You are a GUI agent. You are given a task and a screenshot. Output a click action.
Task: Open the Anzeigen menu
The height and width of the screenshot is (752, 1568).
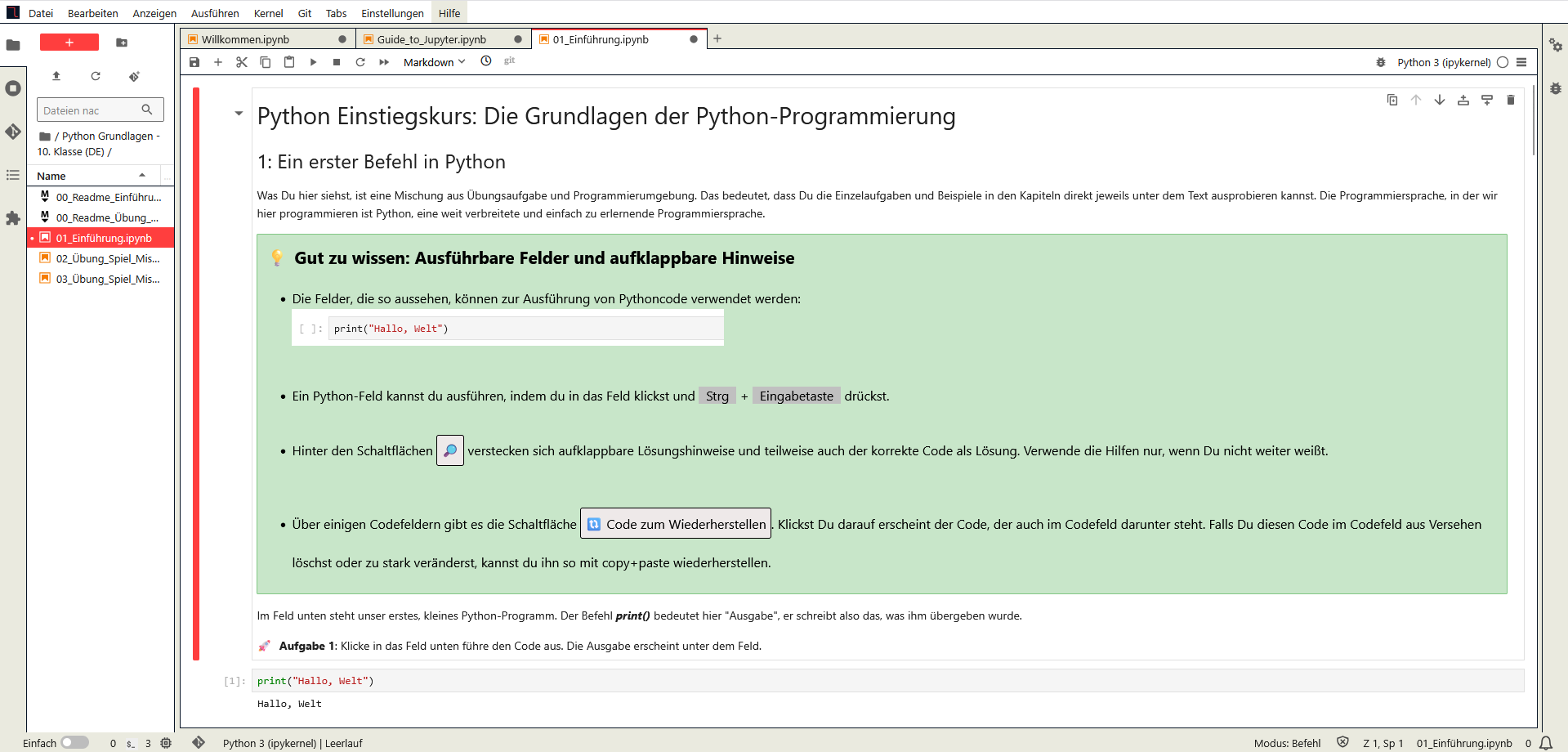[154, 13]
